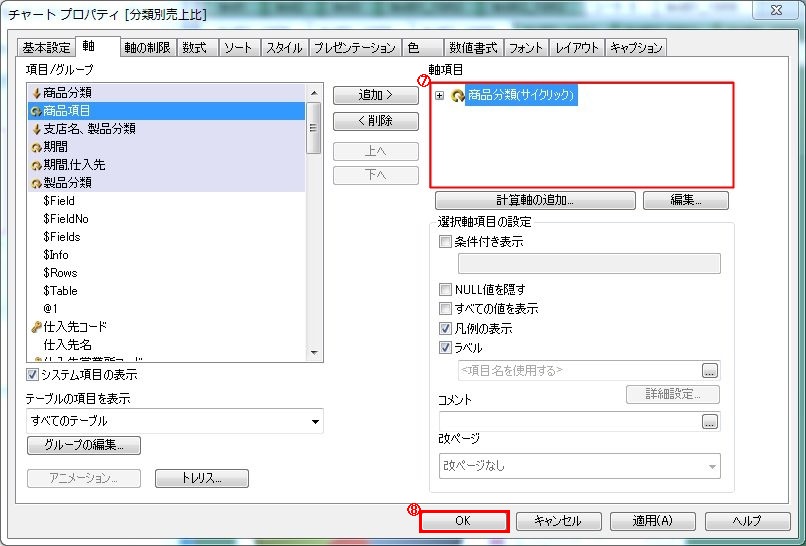Switch to the 軸の制限 tab
Screen dimensions: 806x546
click(148, 48)
